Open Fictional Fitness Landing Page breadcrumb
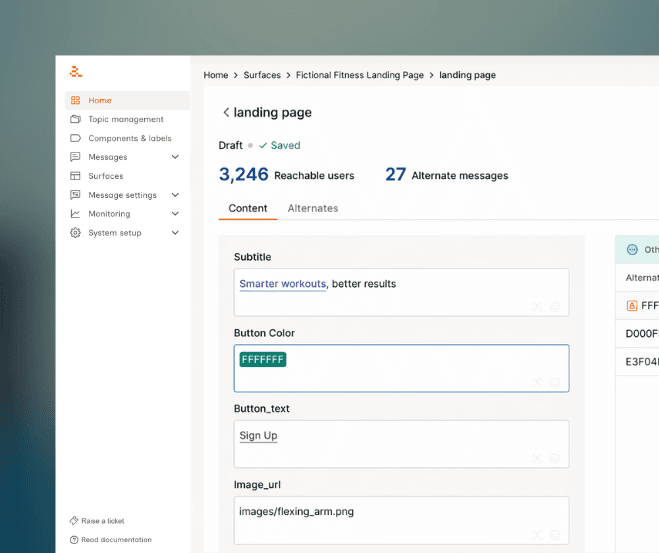The height and width of the screenshot is (553, 659). coord(360,75)
